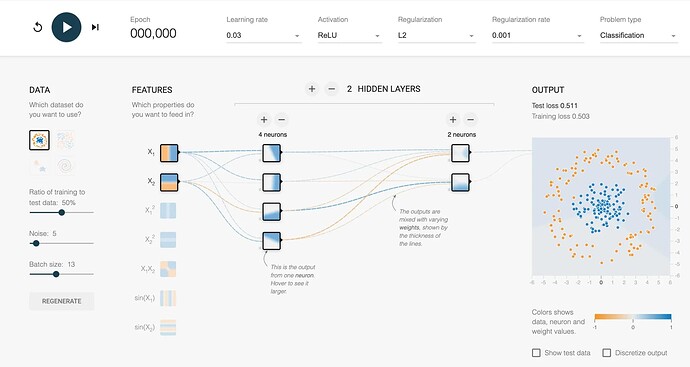Click the OUTPUT heading
Image resolution: width=690 pixels, height=367 pixels.
[x=548, y=90]
